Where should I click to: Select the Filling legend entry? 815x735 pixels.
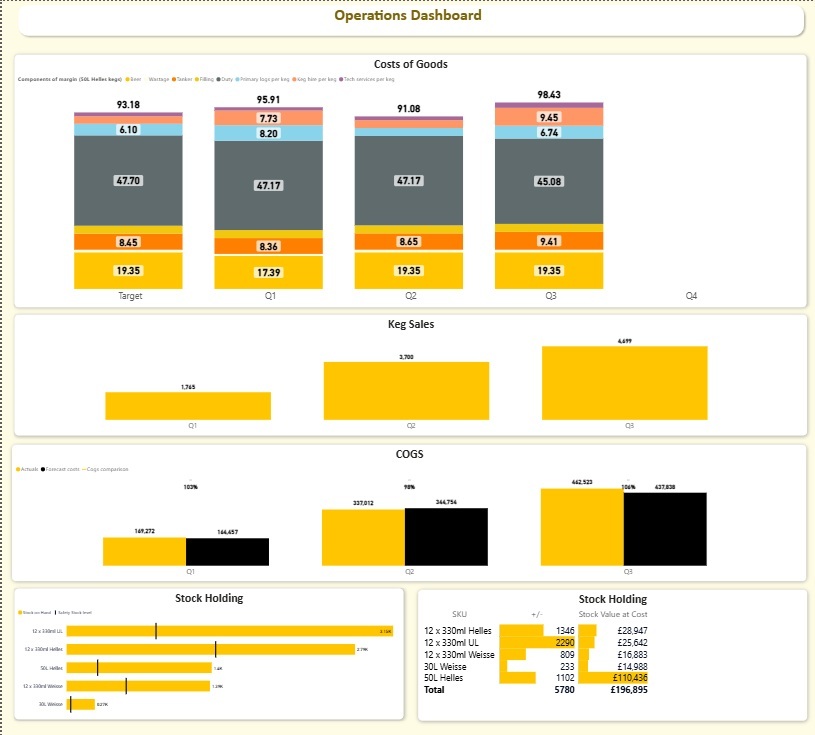(204, 80)
